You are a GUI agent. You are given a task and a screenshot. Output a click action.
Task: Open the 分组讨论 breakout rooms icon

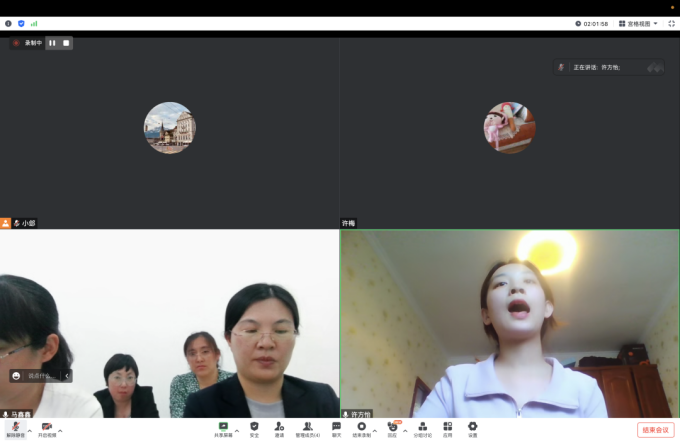coord(423,428)
